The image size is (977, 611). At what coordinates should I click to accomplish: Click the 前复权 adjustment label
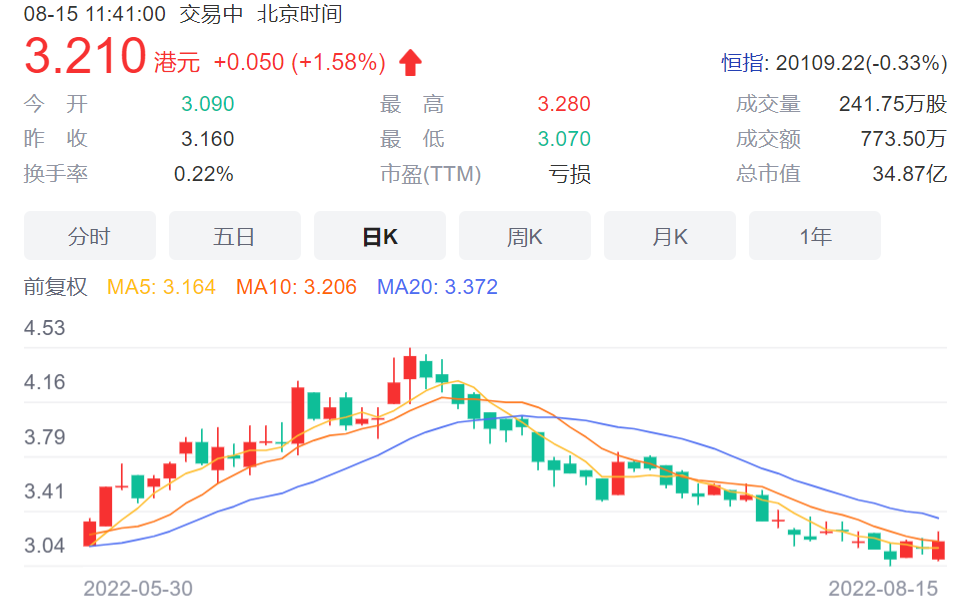(55, 287)
